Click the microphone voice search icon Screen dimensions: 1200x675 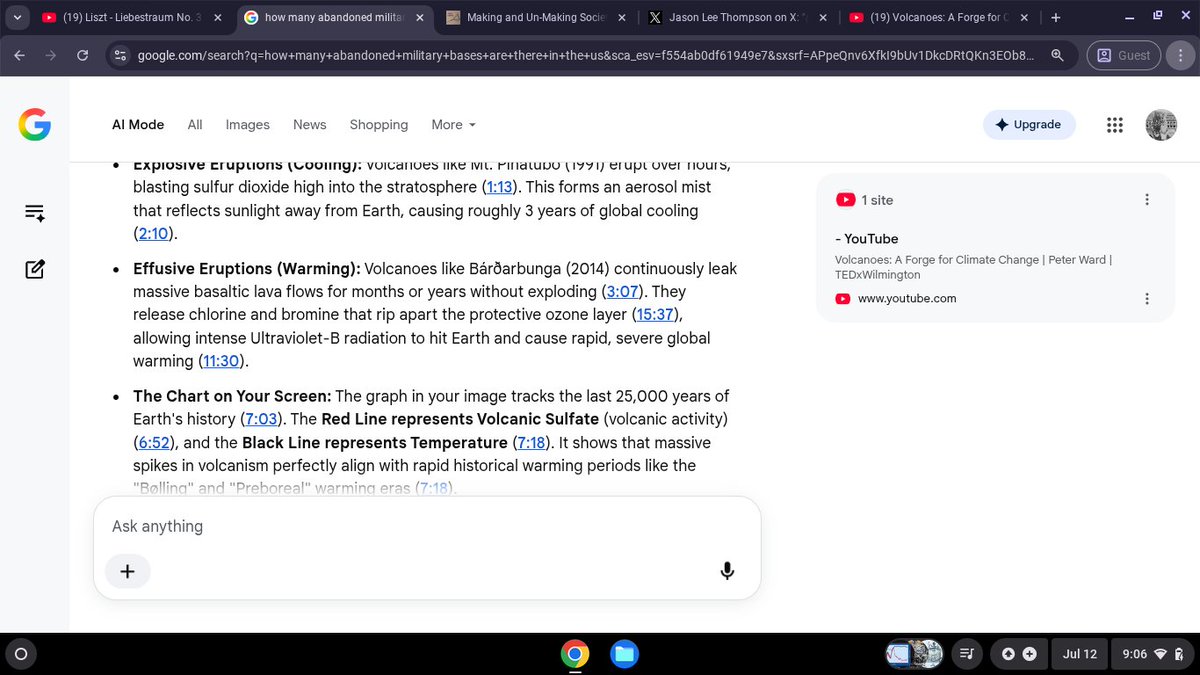coord(727,571)
